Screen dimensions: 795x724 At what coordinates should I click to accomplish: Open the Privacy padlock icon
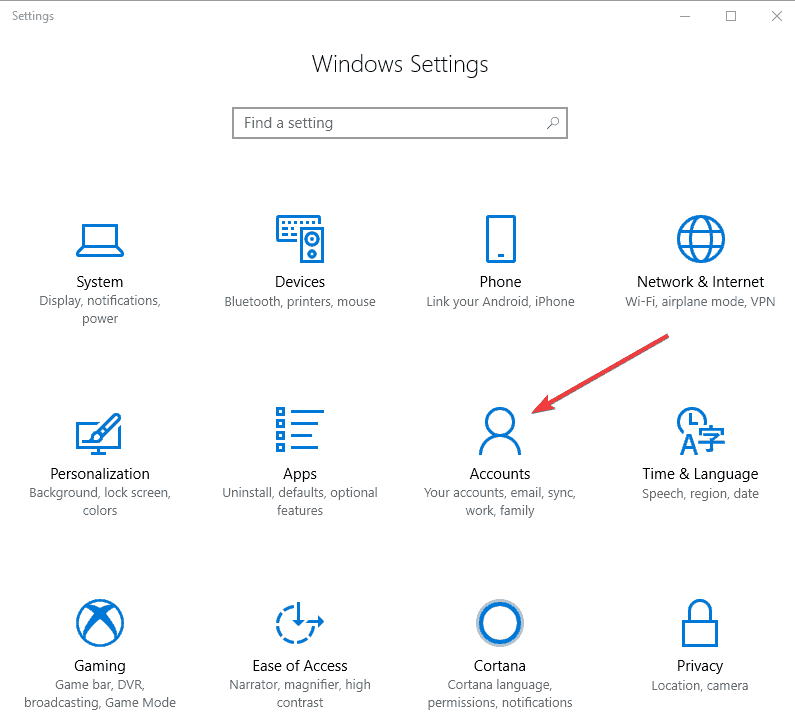700,623
